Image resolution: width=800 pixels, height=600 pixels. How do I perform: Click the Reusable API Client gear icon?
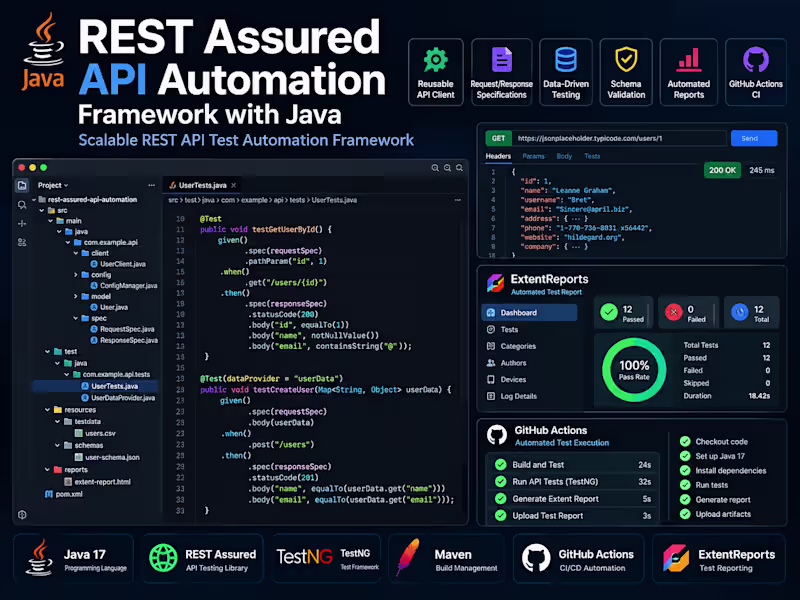coord(435,60)
